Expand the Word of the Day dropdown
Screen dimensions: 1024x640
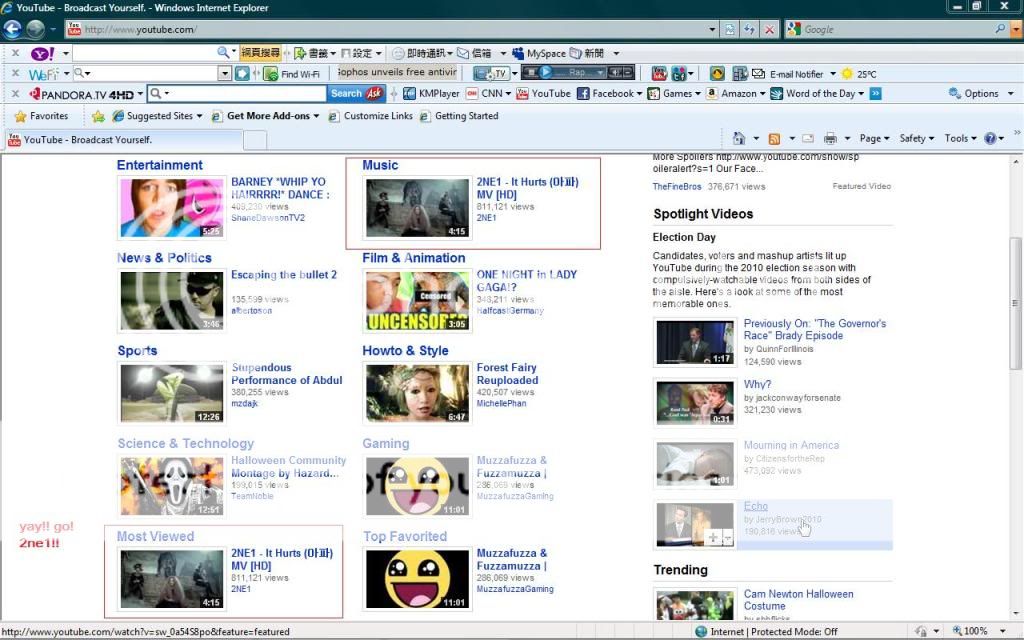[861, 94]
